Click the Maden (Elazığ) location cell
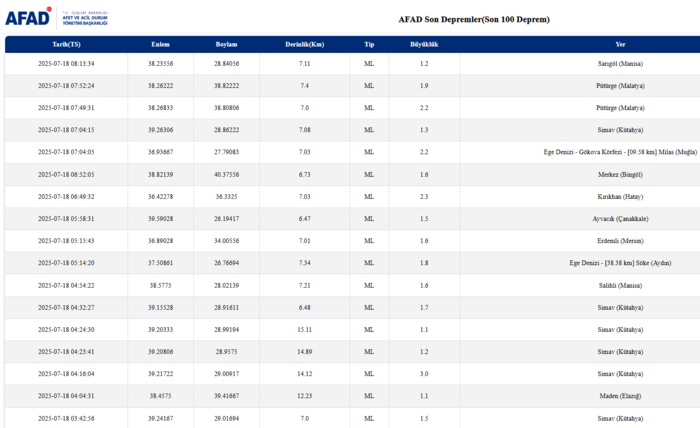Screen dimensions: 700x428 coord(620,396)
